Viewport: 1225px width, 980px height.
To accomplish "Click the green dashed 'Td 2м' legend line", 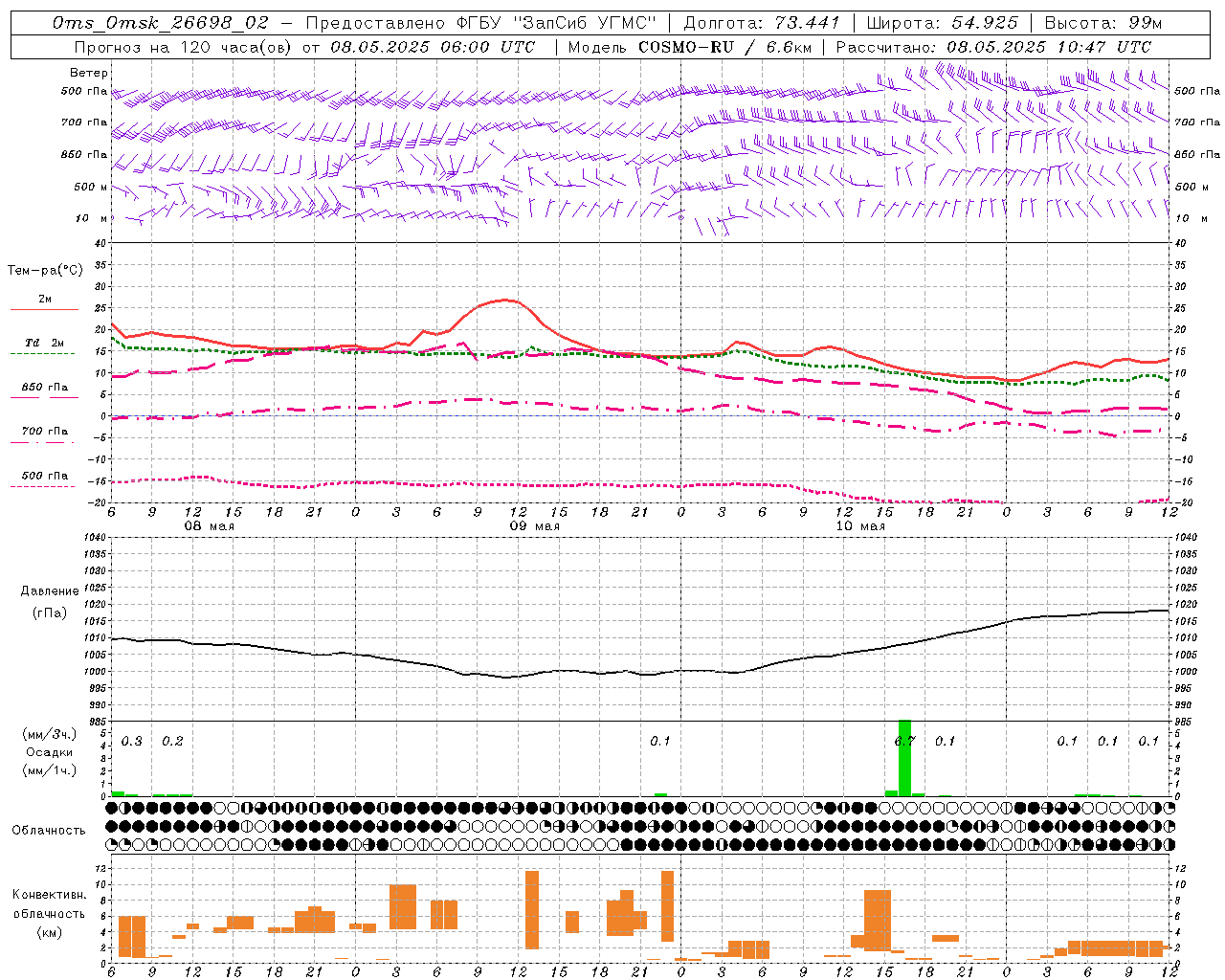I will (42, 353).
